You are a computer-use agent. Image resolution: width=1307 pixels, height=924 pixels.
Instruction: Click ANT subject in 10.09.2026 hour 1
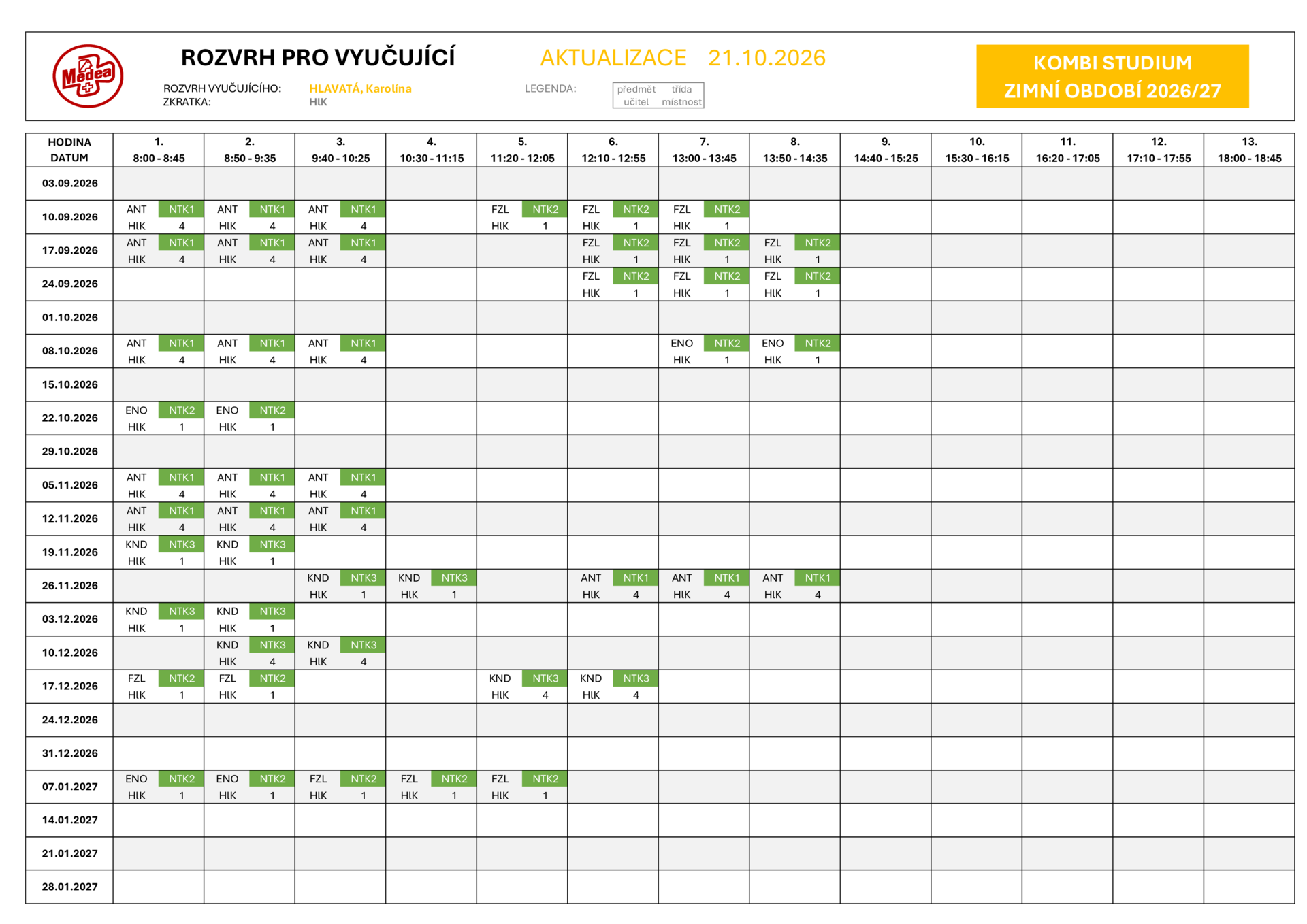(x=136, y=210)
